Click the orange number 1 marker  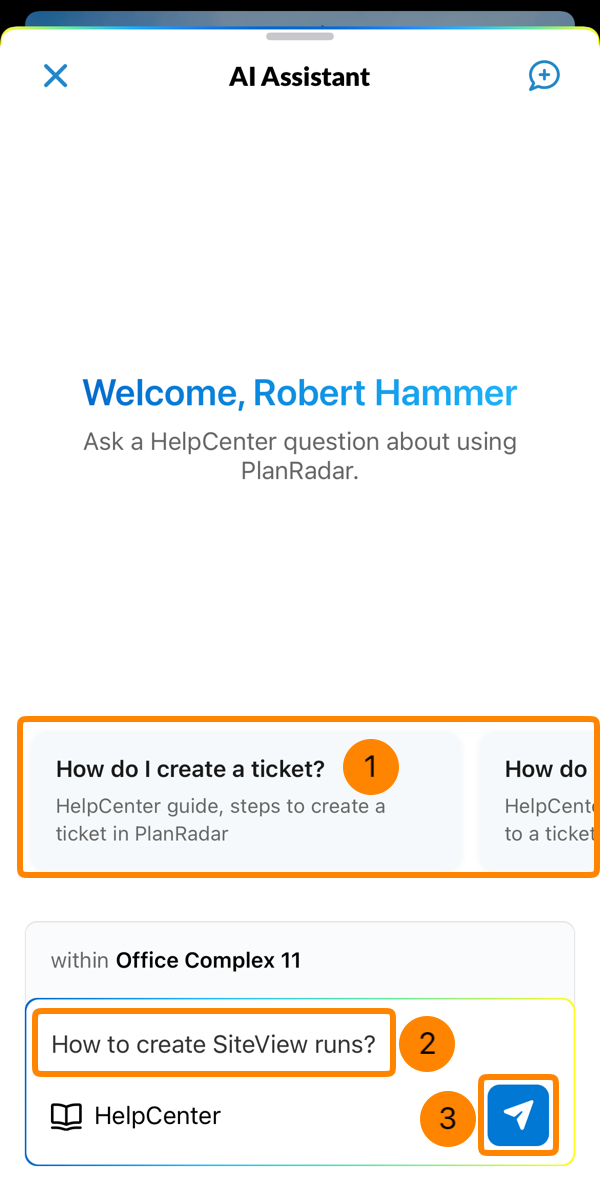(371, 768)
